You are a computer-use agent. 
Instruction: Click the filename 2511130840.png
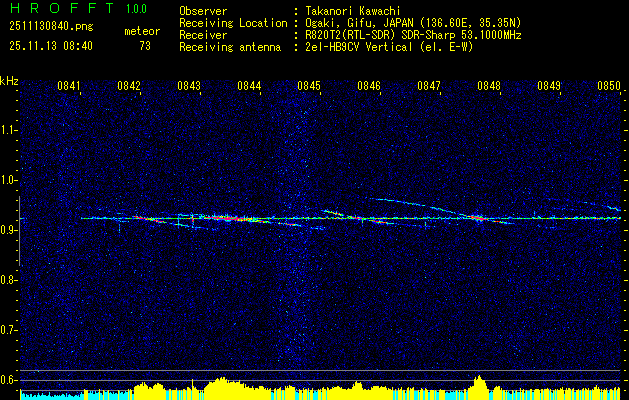[x=51, y=27]
